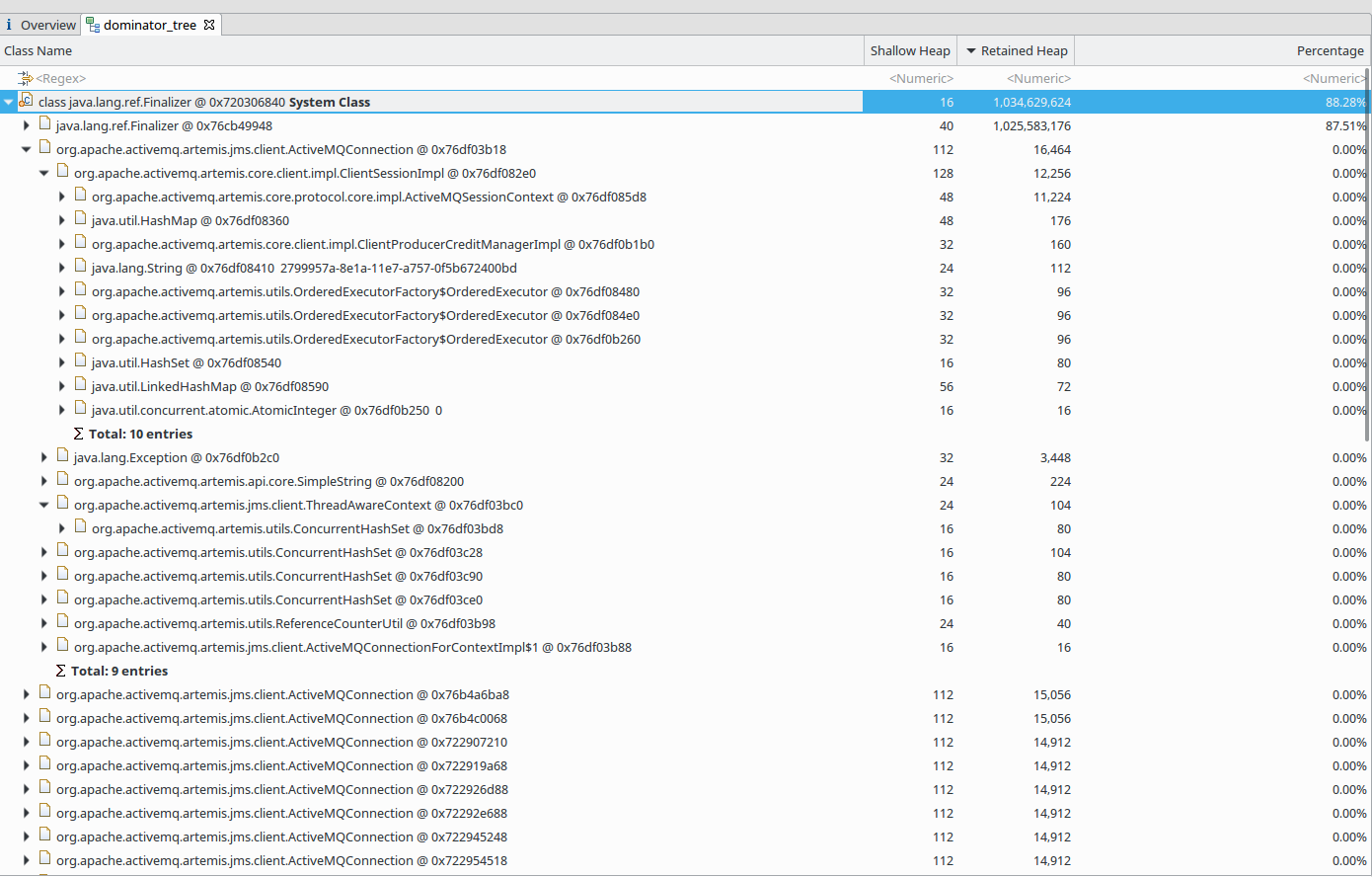The image size is (1372, 877).
Task: Collapse ActiveMQConnection @ 0x76df03b18
Action: [x=27, y=149]
